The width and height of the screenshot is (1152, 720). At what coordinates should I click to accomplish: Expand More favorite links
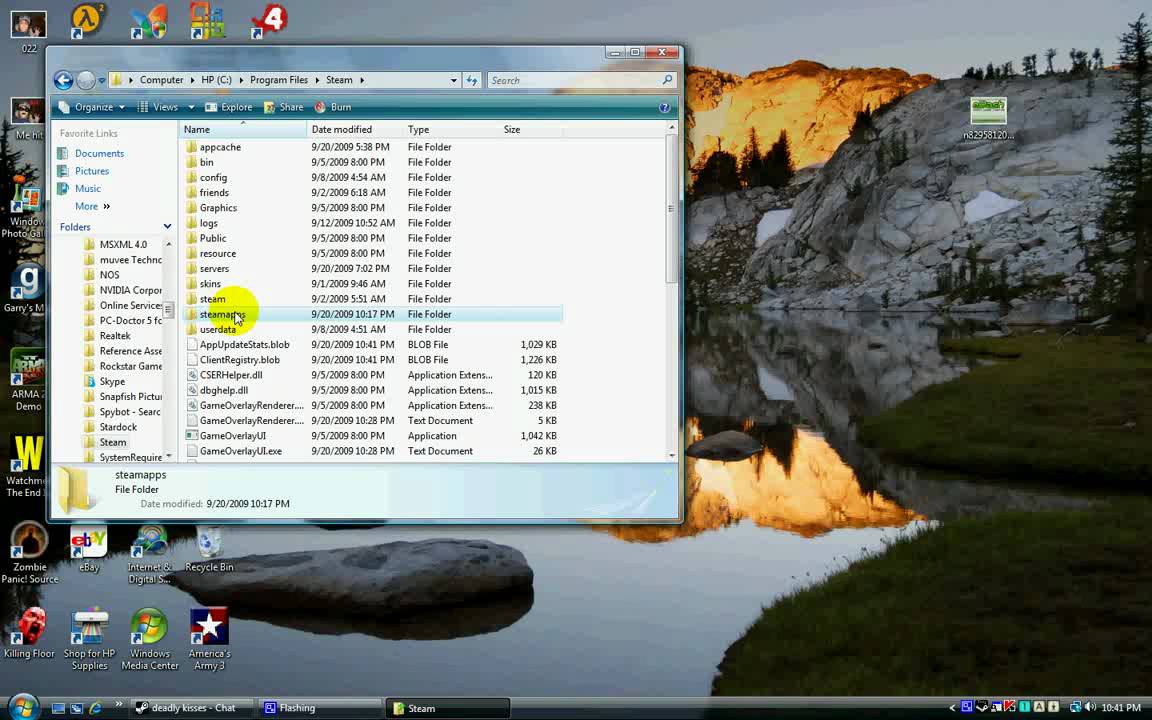click(x=93, y=206)
